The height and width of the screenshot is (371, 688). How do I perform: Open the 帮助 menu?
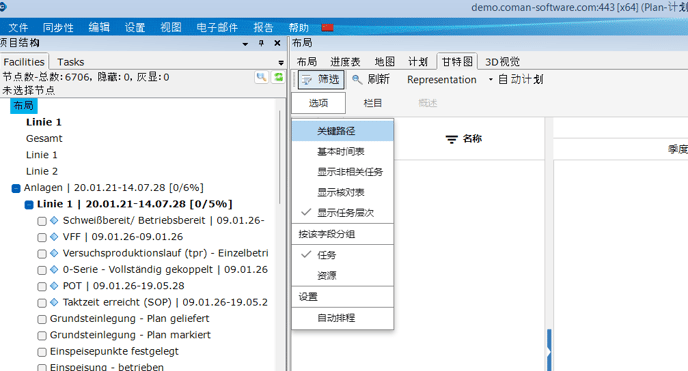pyautogui.click(x=299, y=28)
